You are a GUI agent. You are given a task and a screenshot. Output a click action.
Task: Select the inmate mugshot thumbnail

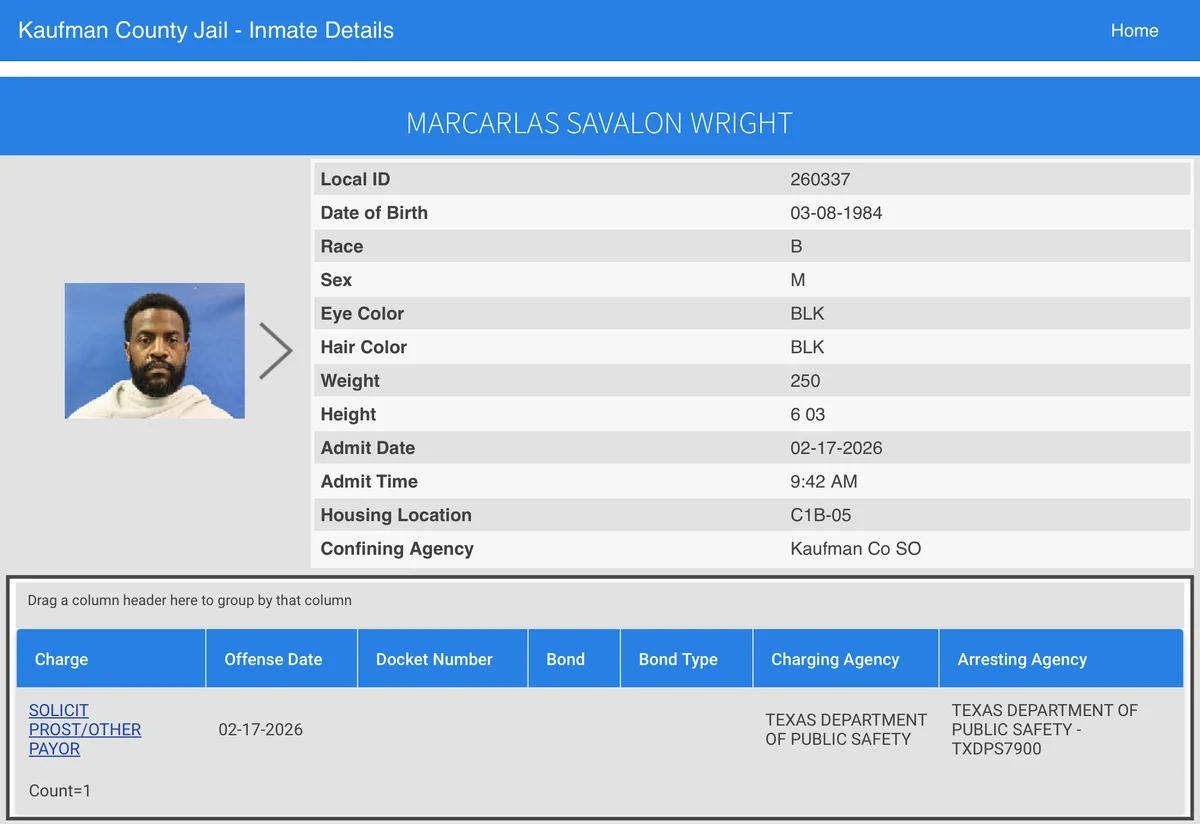(154, 350)
